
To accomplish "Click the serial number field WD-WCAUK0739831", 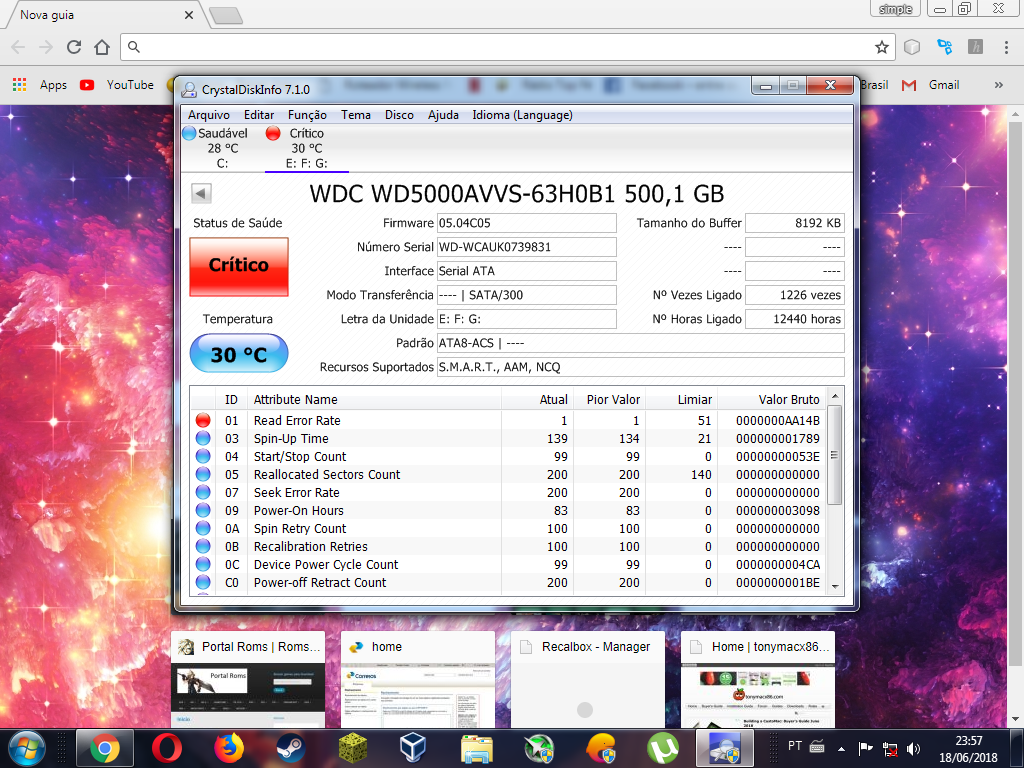I will tap(526, 247).
